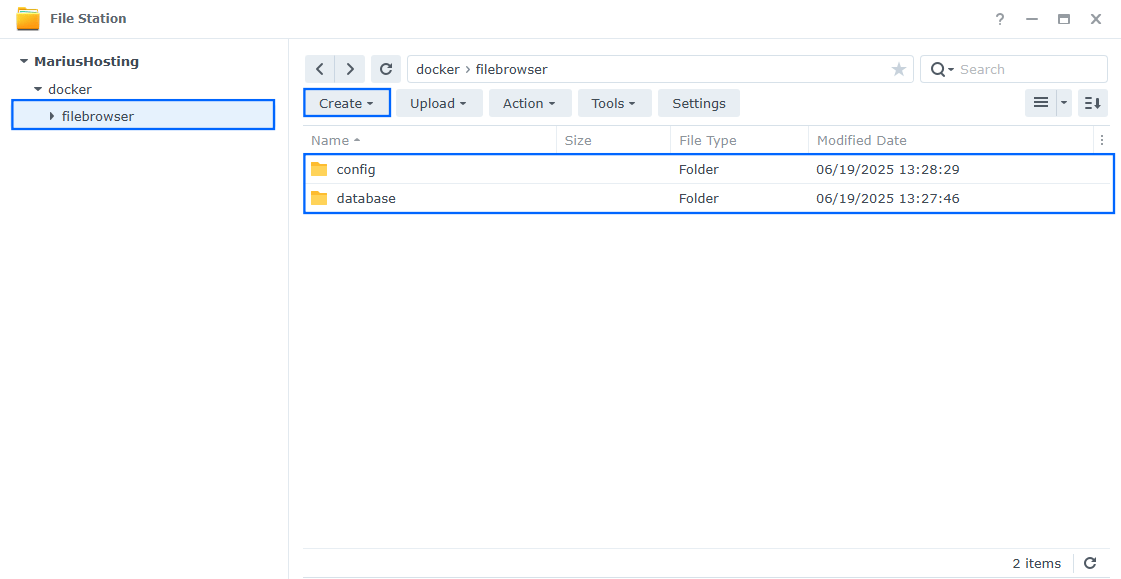Open the search options magnifier icon
1121x579 pixels.
pos(942,69)
